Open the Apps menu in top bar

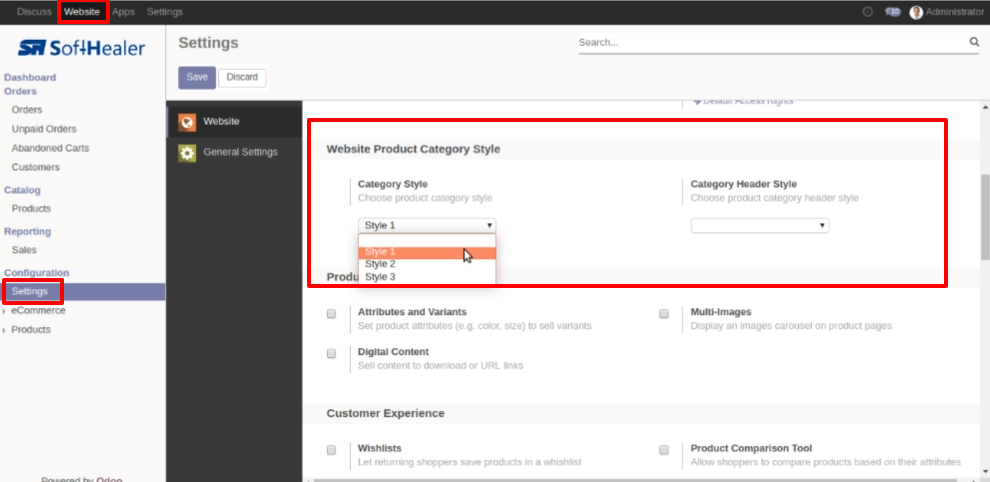click(123, 12)
